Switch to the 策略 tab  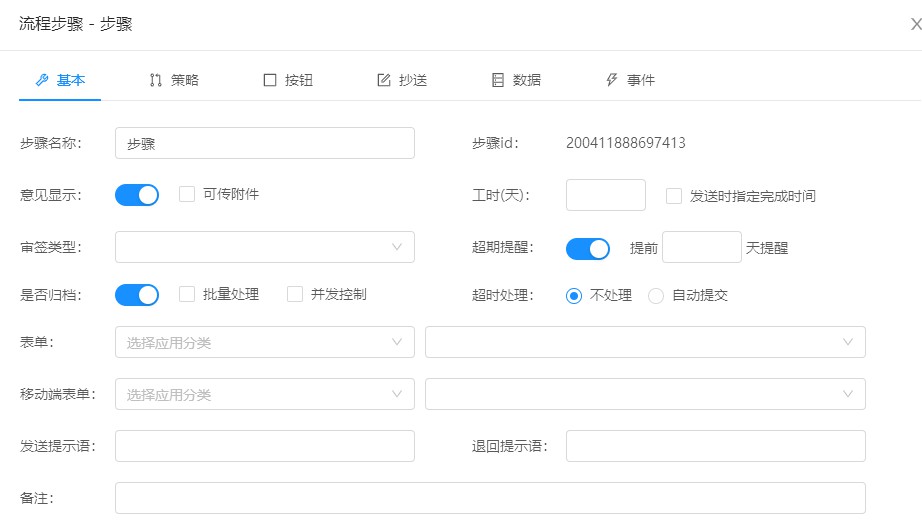pos(174,80)
